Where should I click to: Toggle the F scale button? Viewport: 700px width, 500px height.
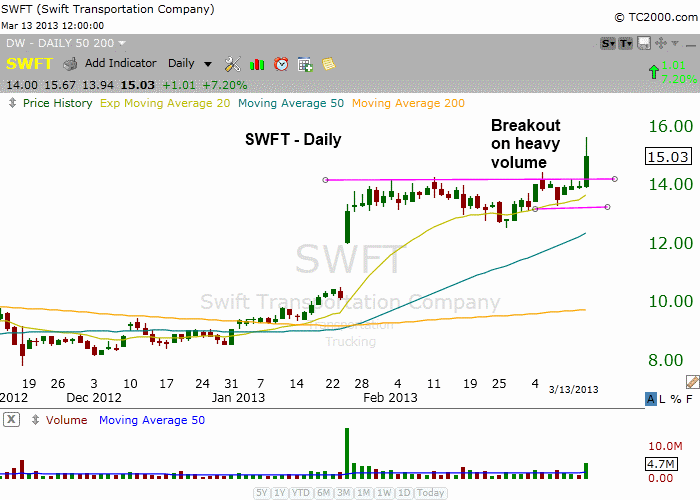pyautogui.click(x=689, y=399)
